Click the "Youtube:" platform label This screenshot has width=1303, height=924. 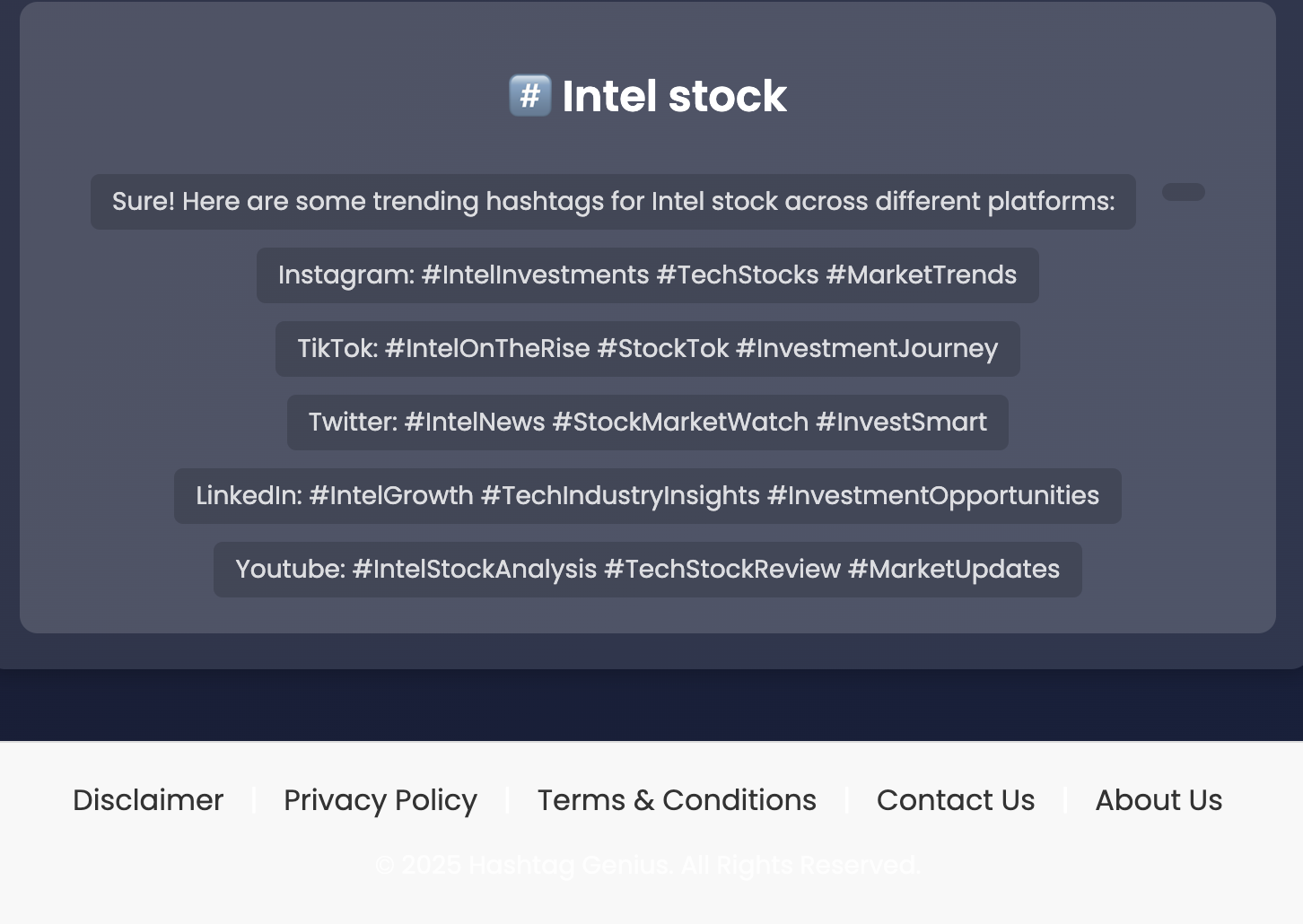pyautogui.click(x=290, y=570)
